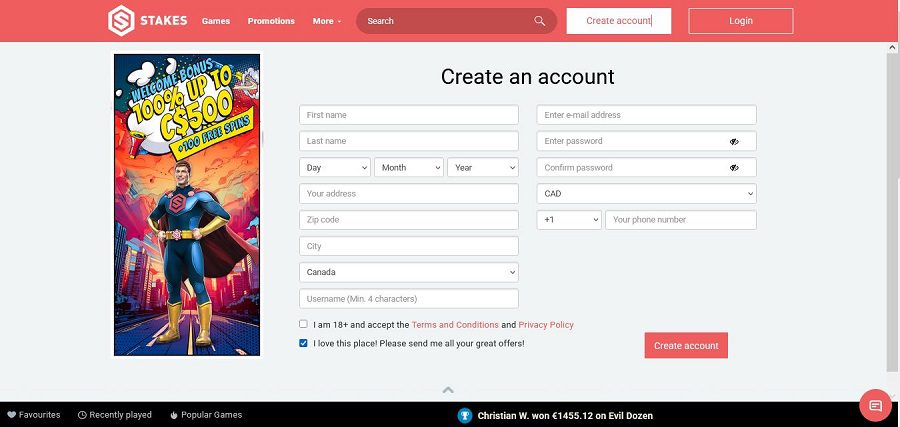Show password in Confirm password field
The width and height of the screenshot is (900, 427).
[x=734, y=168]
